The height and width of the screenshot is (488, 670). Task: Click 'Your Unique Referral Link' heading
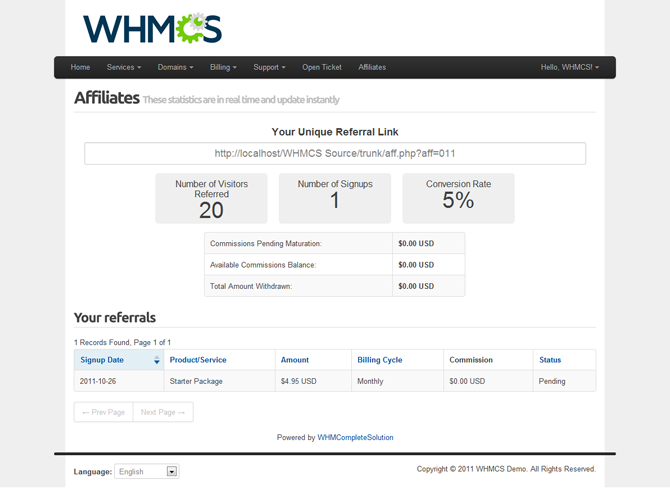[335, 132]
